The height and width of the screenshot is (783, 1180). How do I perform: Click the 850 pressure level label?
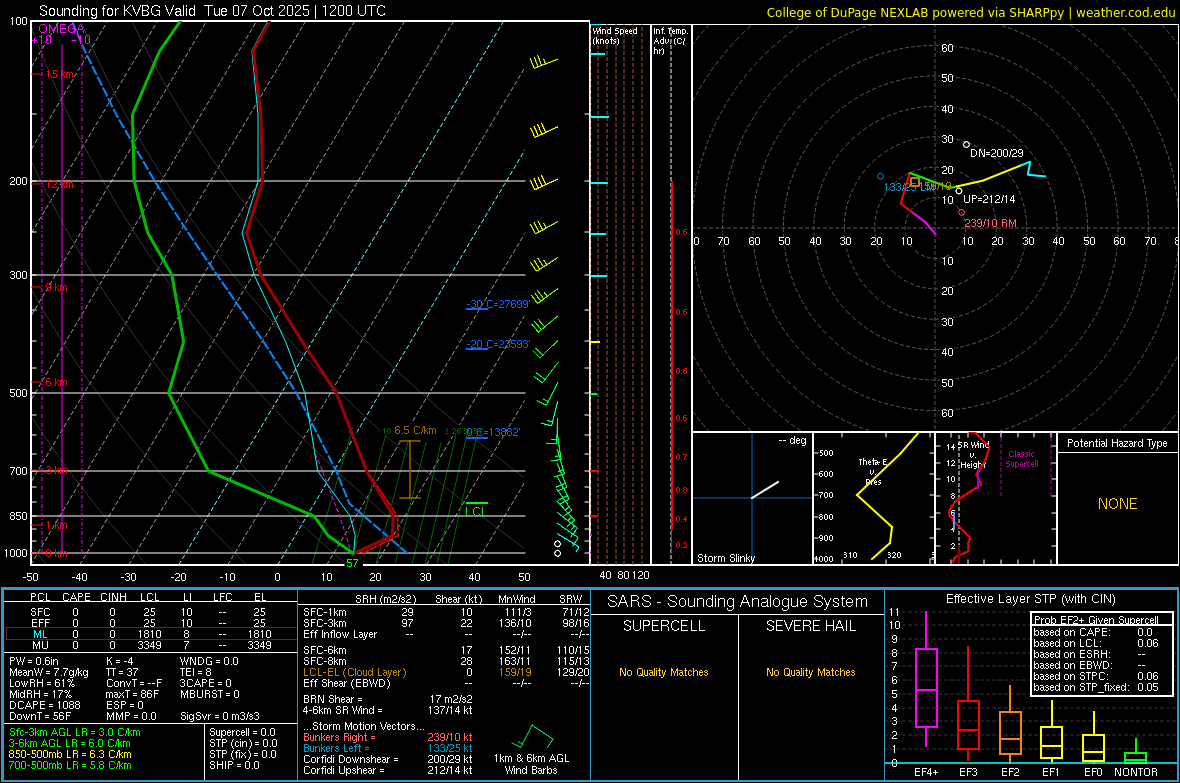click(18, 516)
